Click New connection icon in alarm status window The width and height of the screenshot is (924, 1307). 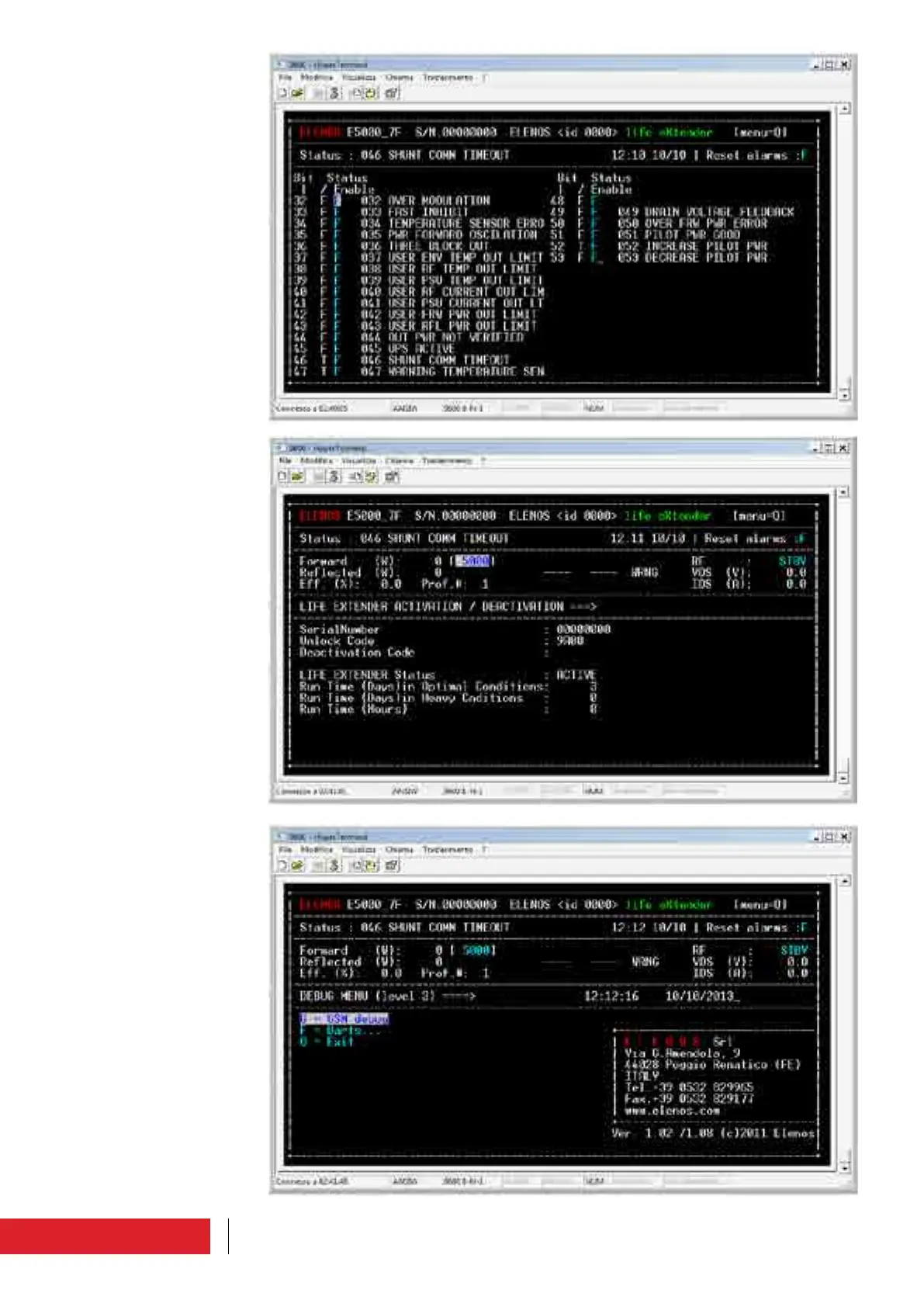pos(283,93)
